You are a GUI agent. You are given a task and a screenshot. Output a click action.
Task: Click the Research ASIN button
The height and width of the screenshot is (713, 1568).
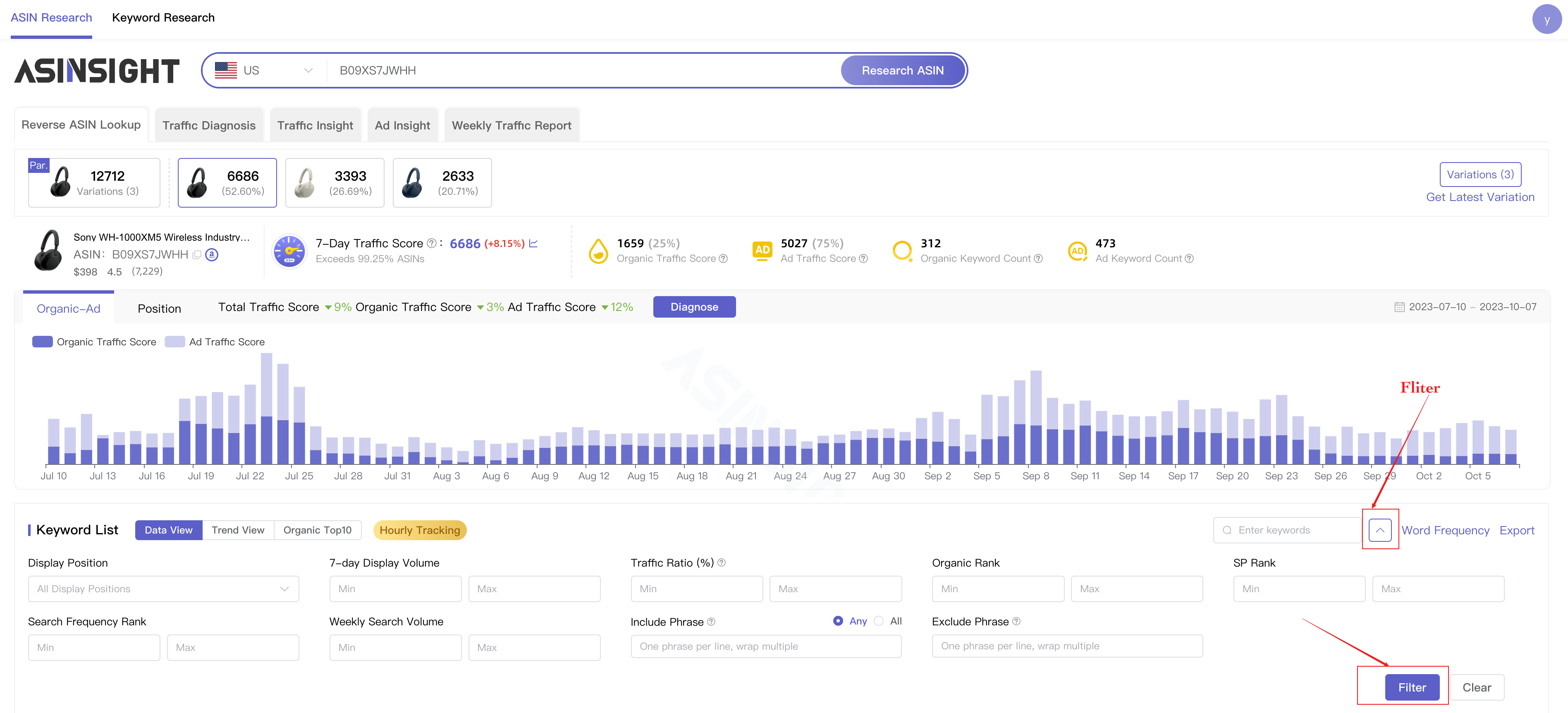(x=902, y=71)
